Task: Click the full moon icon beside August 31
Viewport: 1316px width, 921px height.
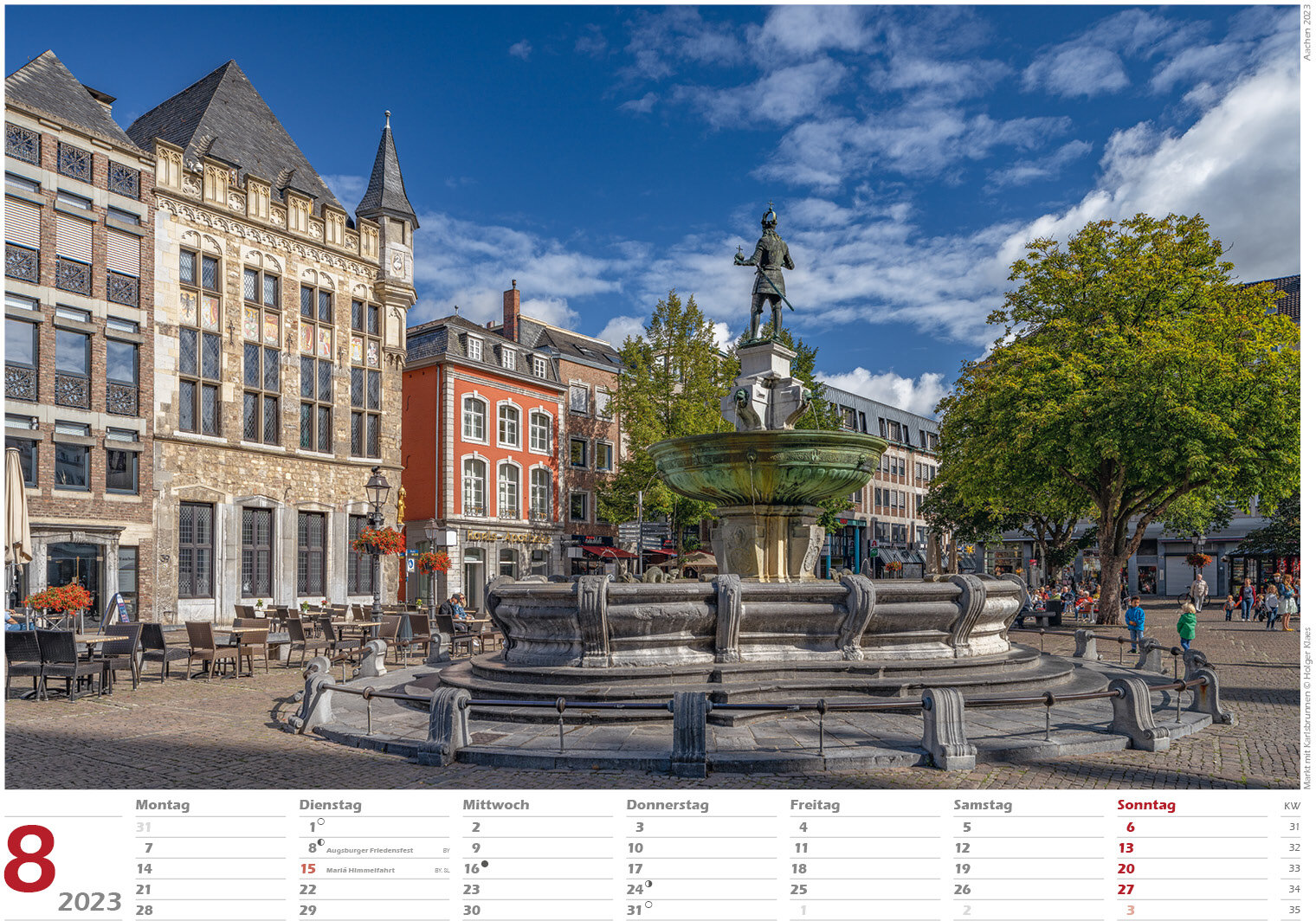Action: click(648, 905)
